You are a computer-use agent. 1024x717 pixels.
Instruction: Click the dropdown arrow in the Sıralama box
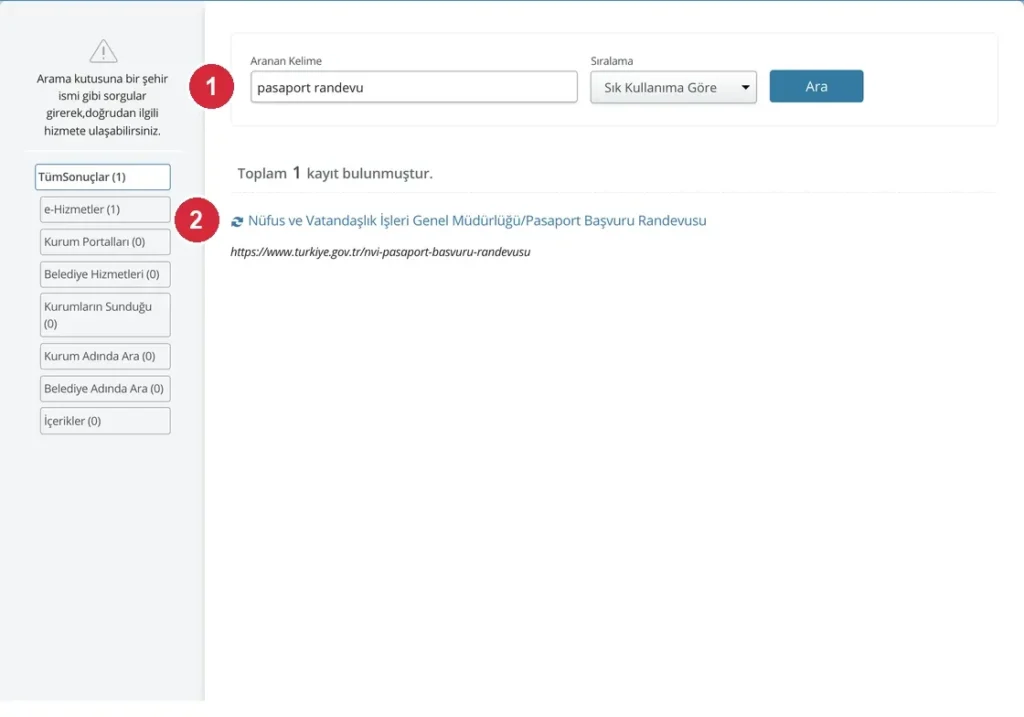pos(745,88)
